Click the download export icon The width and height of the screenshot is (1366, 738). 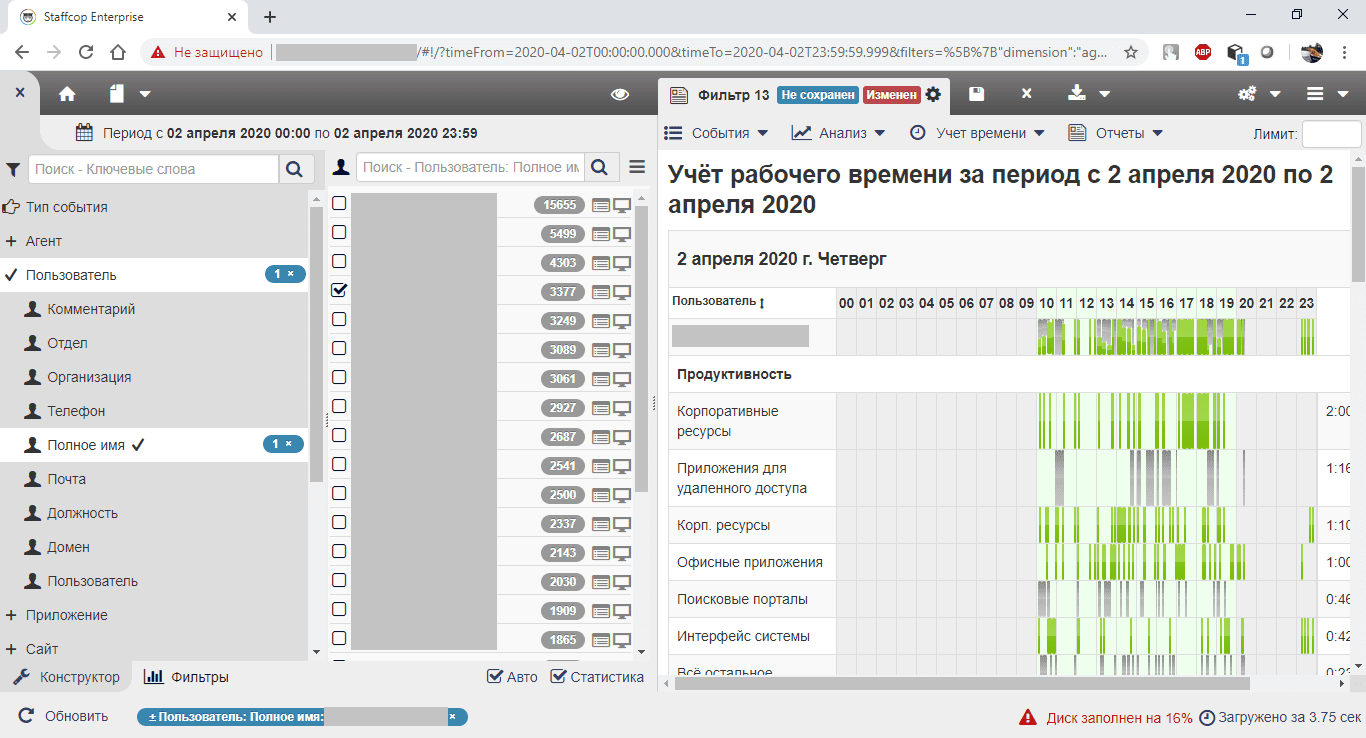click(x=1076, y=93)
